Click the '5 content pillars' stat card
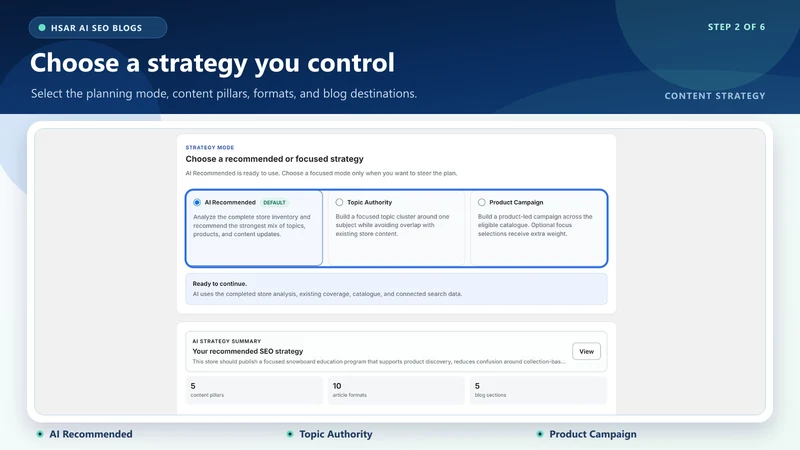This screenshot has height=450, width=800. pyautogui.click(x=254, y=390)
